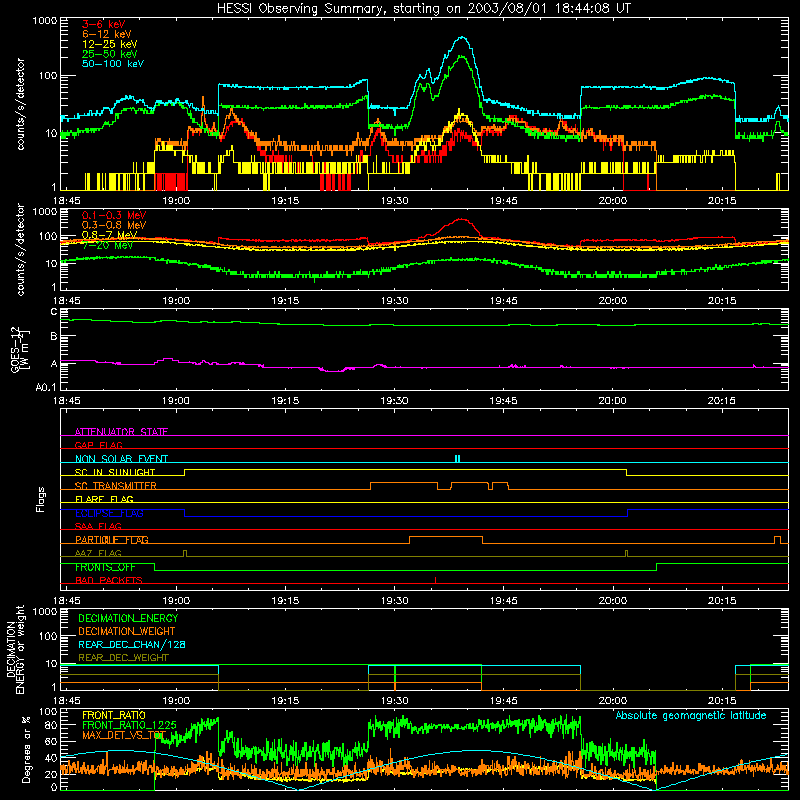
Task: Click the Flags panel axis title
Action: coord(41,499)
